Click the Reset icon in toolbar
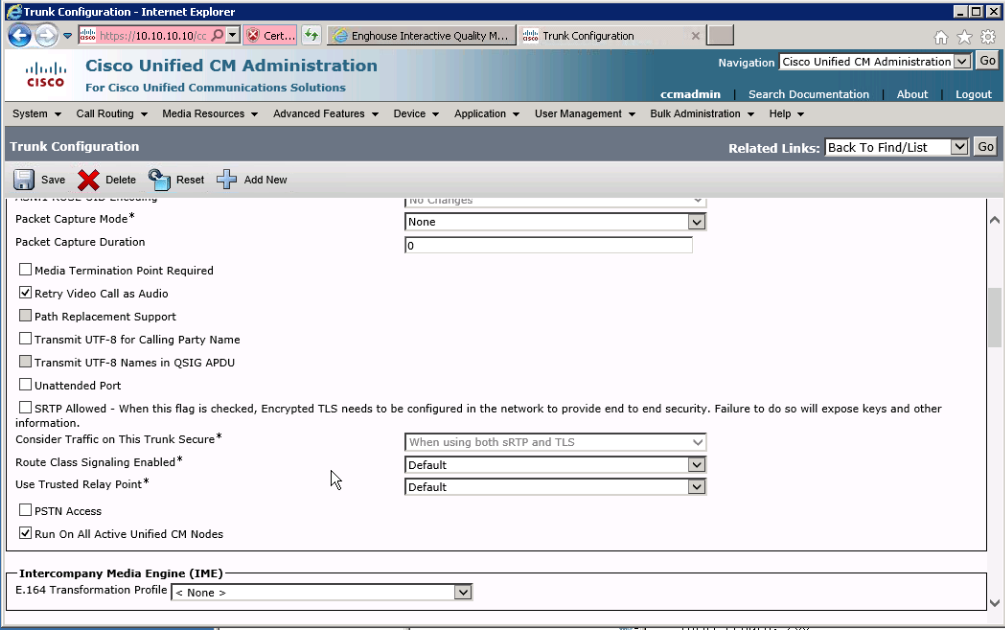 click(160, 180)
